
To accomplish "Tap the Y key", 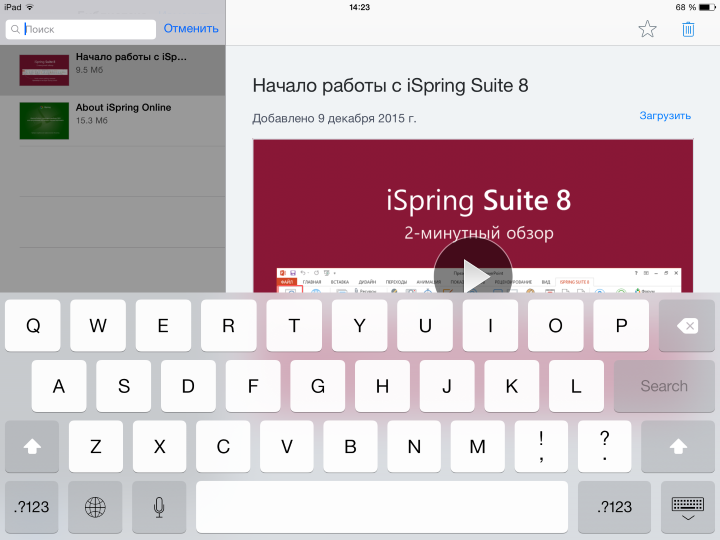I will click(360, 326).
